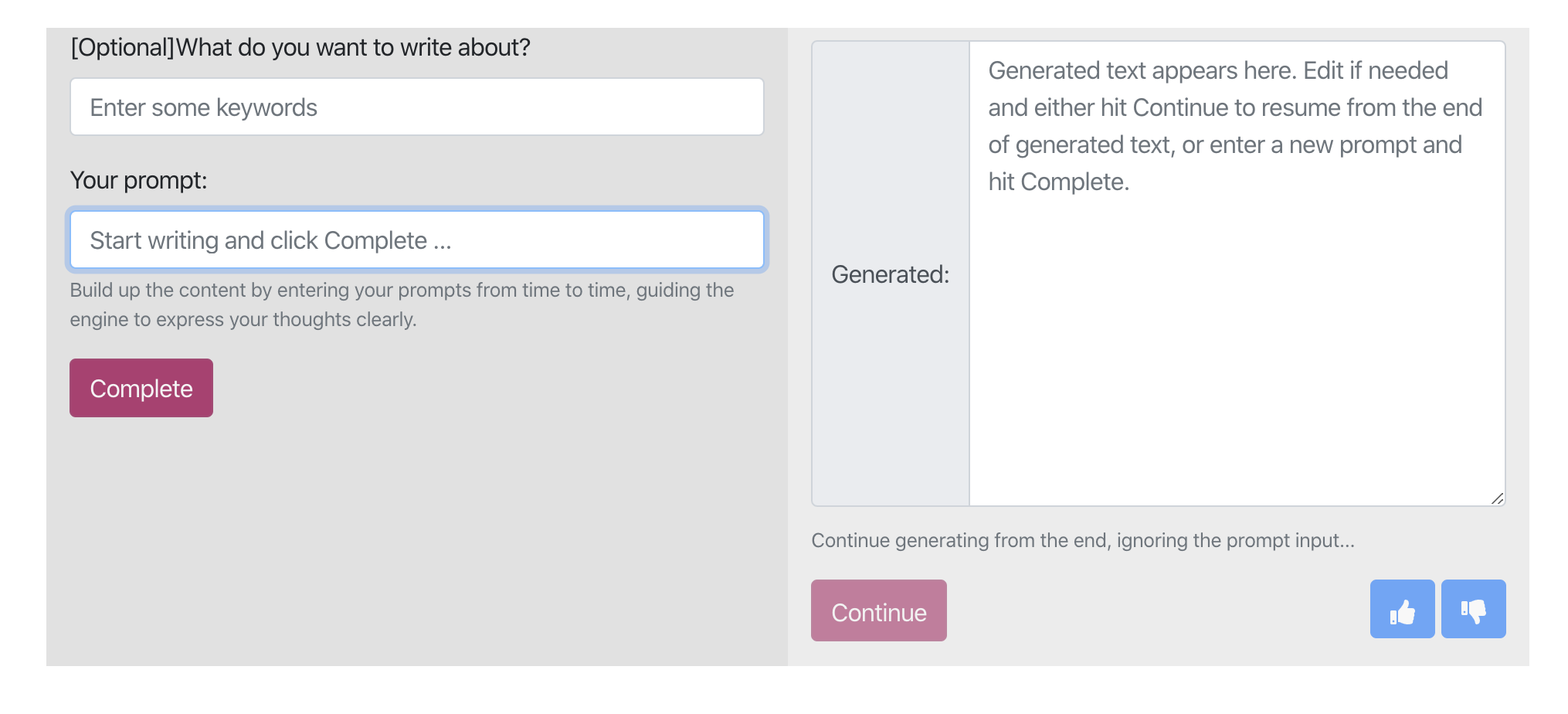1568x714 pixels.
Task: Click the thumbs up feedback icon
Action: point(1402,610)
